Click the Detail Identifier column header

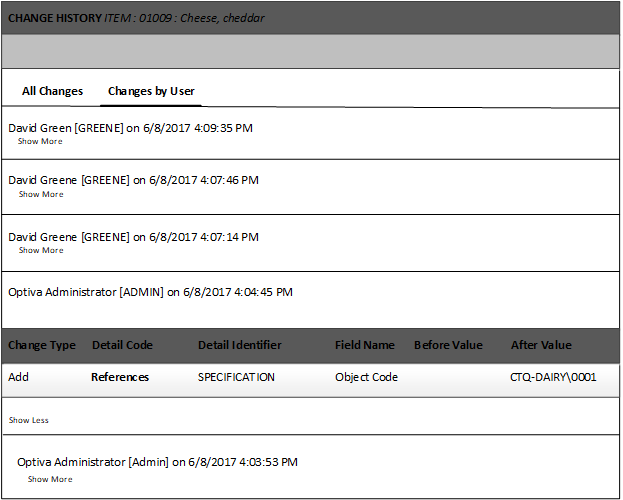[x=240, y=345]
